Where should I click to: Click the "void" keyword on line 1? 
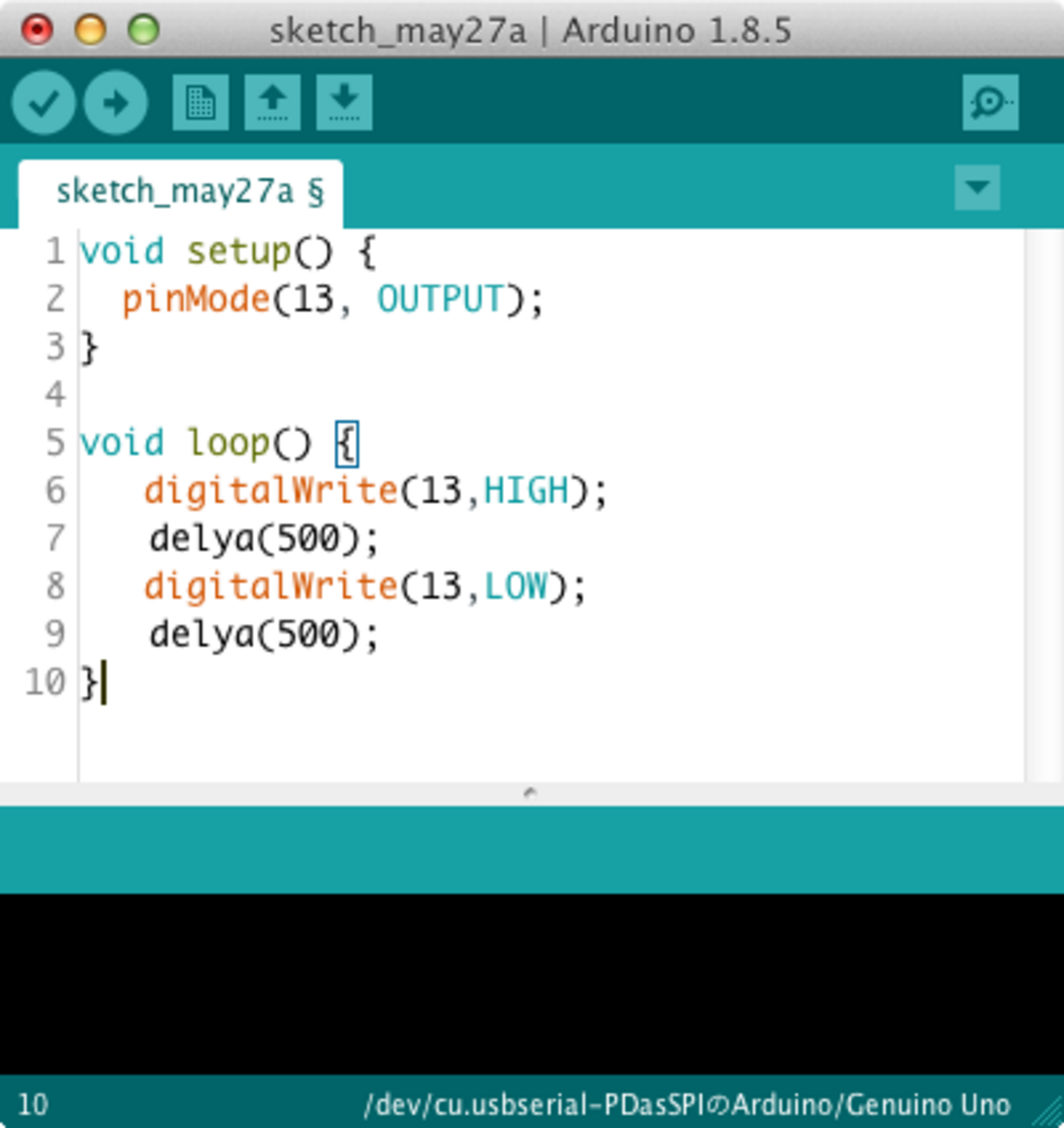click(x=122, y=251)
